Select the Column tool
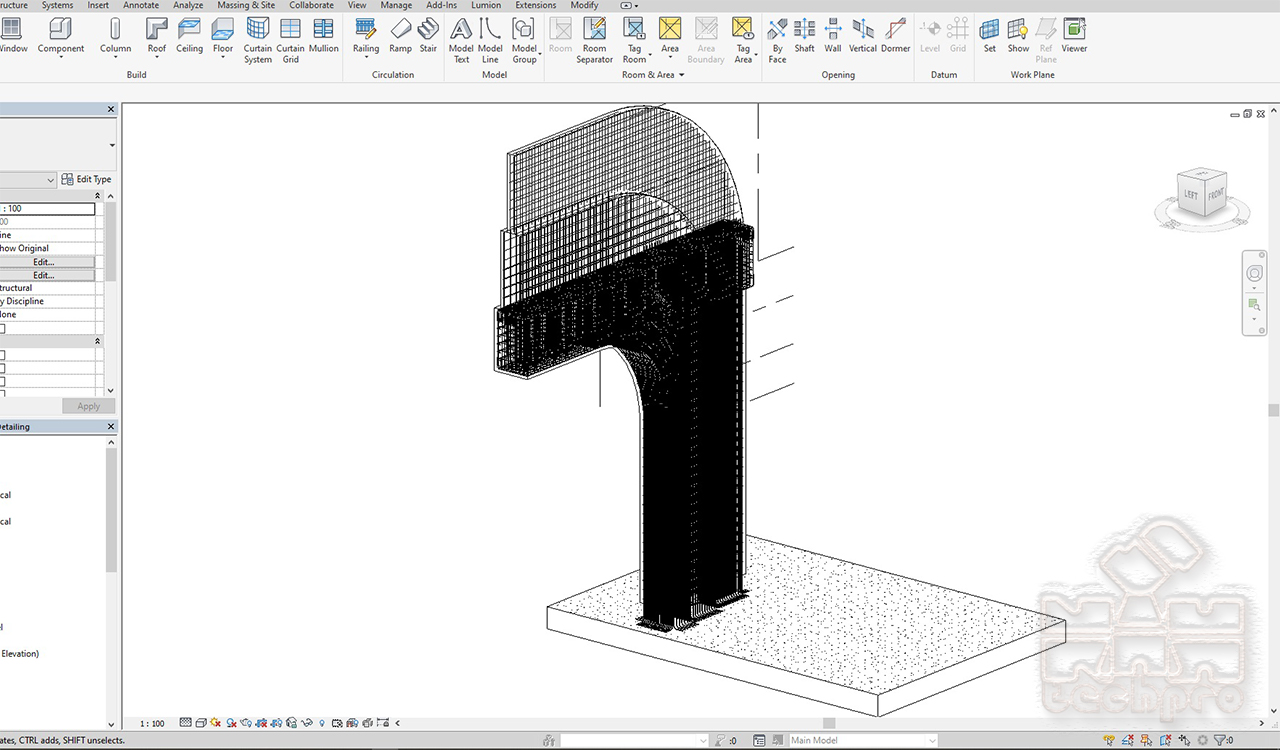The width and height of the screenshot is (1280, 750). (115, 36)
